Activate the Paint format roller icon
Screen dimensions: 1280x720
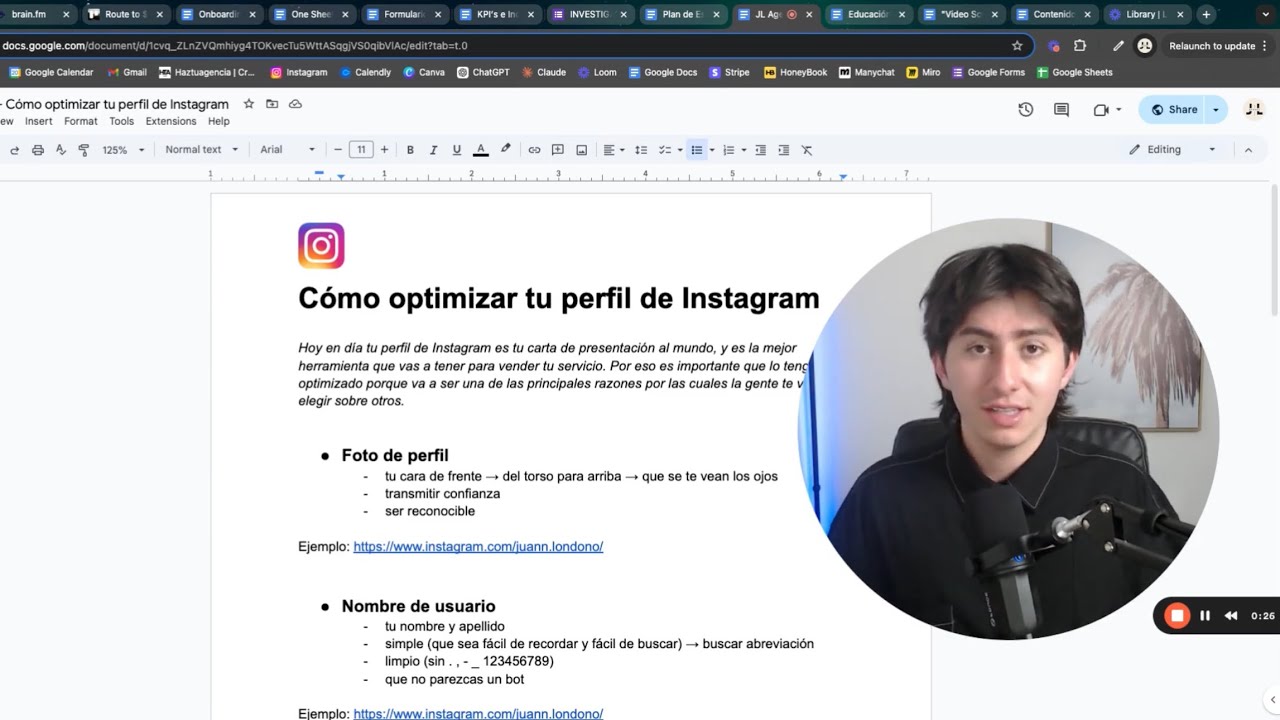point(83,150)
